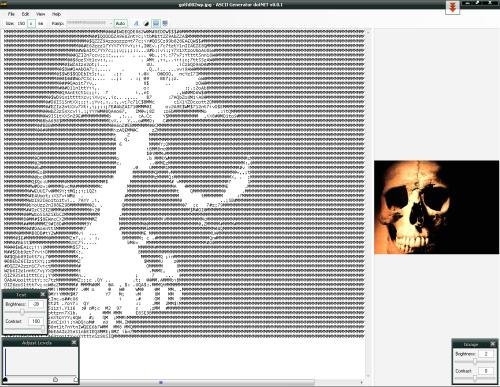
Task: Click the black levels marker in Adjust Levels
Action: click(5, 379)
